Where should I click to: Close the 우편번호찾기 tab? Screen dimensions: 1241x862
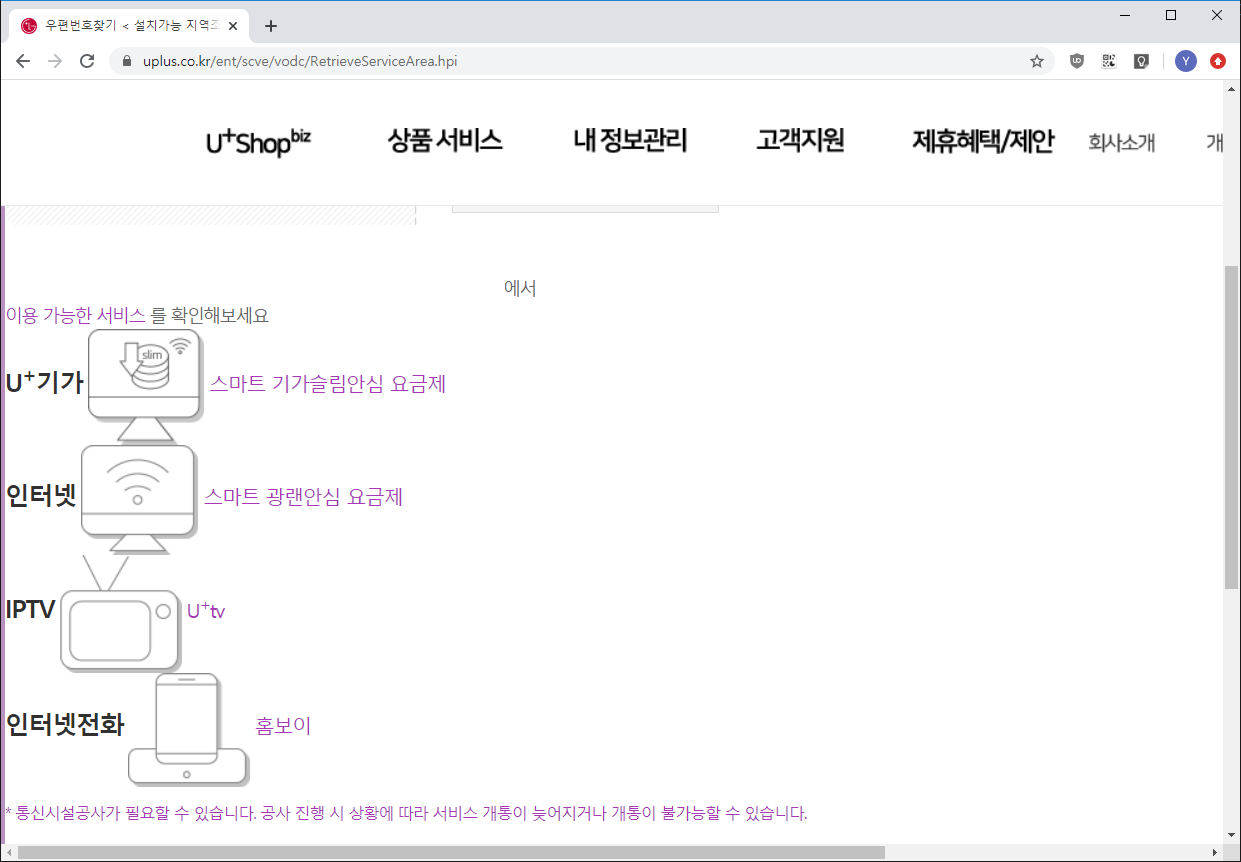coord(235,26)
